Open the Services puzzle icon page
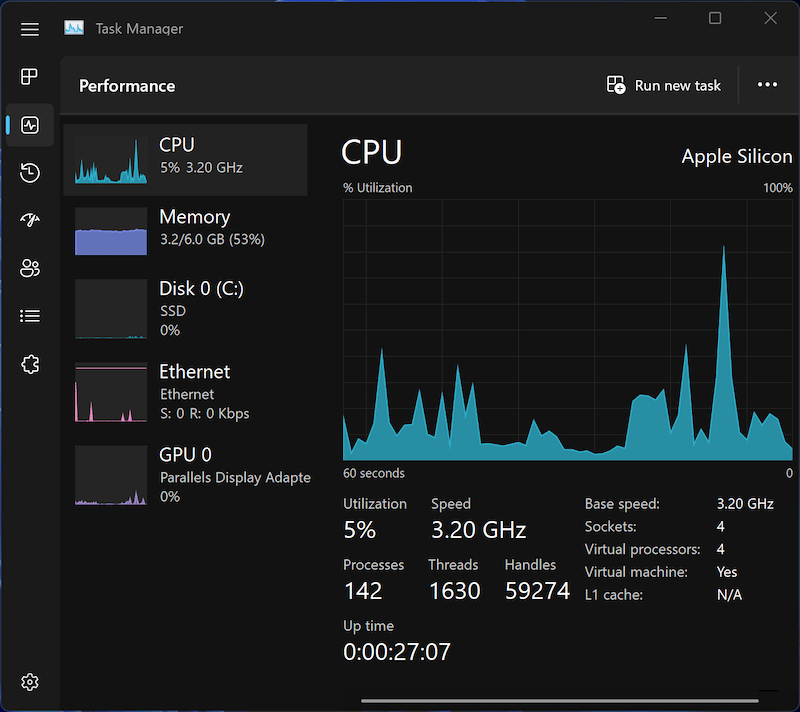The width and height of the screenshot is (800, 712). 30,364
